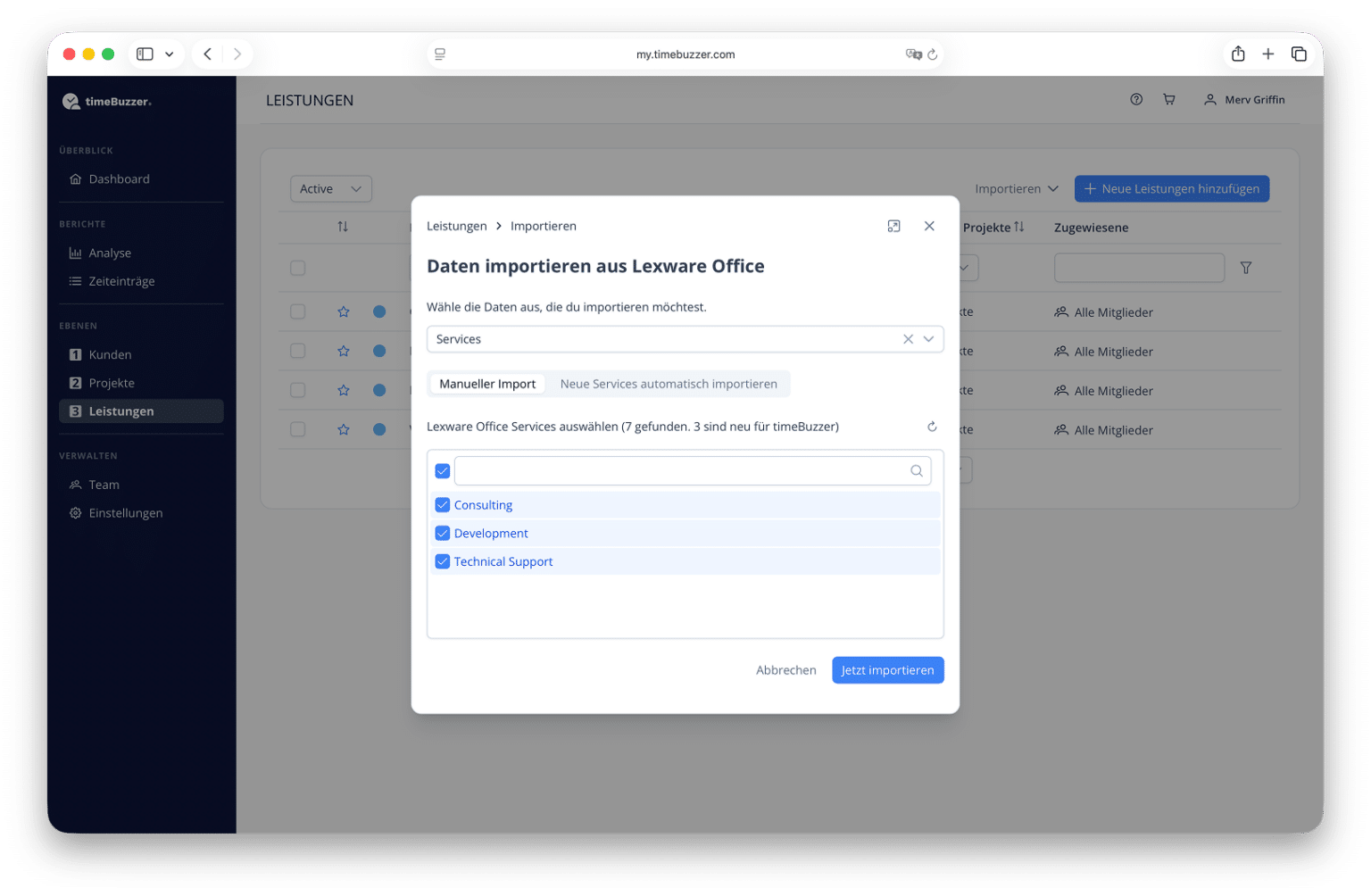1371x896 pixels.
Task: Close the import dialog with the X
Action: coord(929,227)
